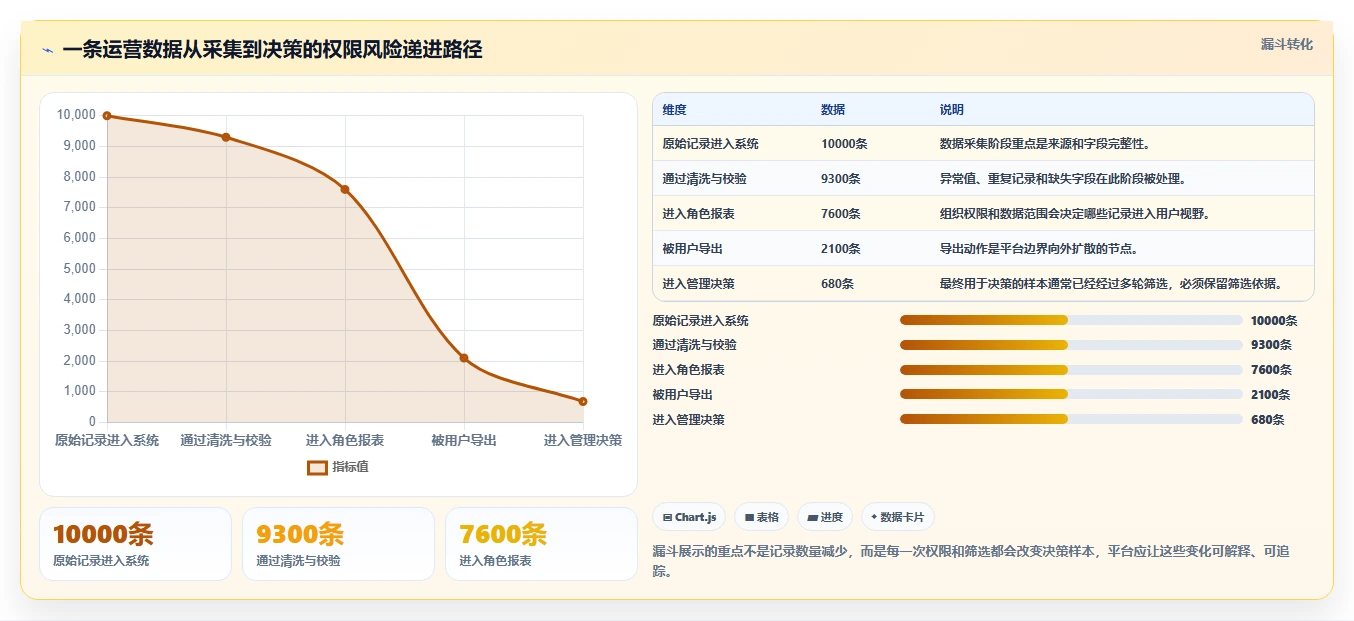This screenshot has width=1354, height=621.
Task: Click the lightning icon beside the title
Action: (x=47, y=50)
